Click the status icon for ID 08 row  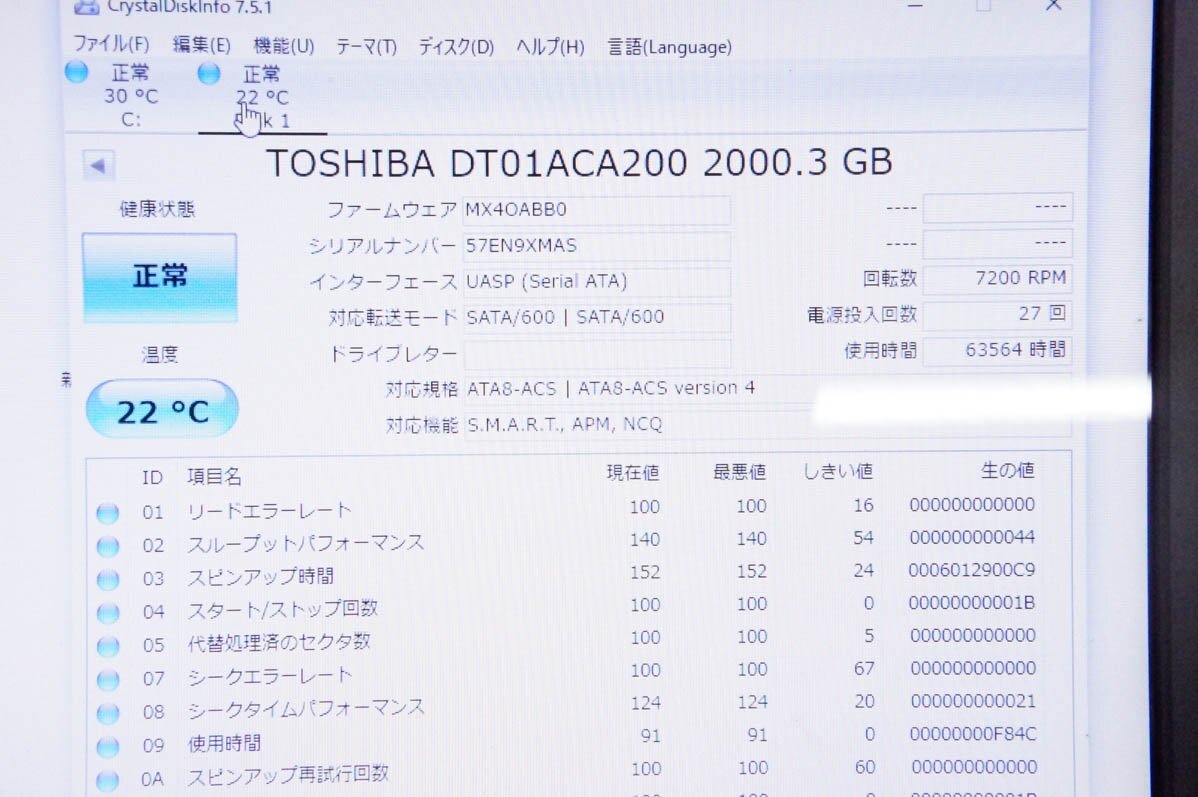coord(108,713)
